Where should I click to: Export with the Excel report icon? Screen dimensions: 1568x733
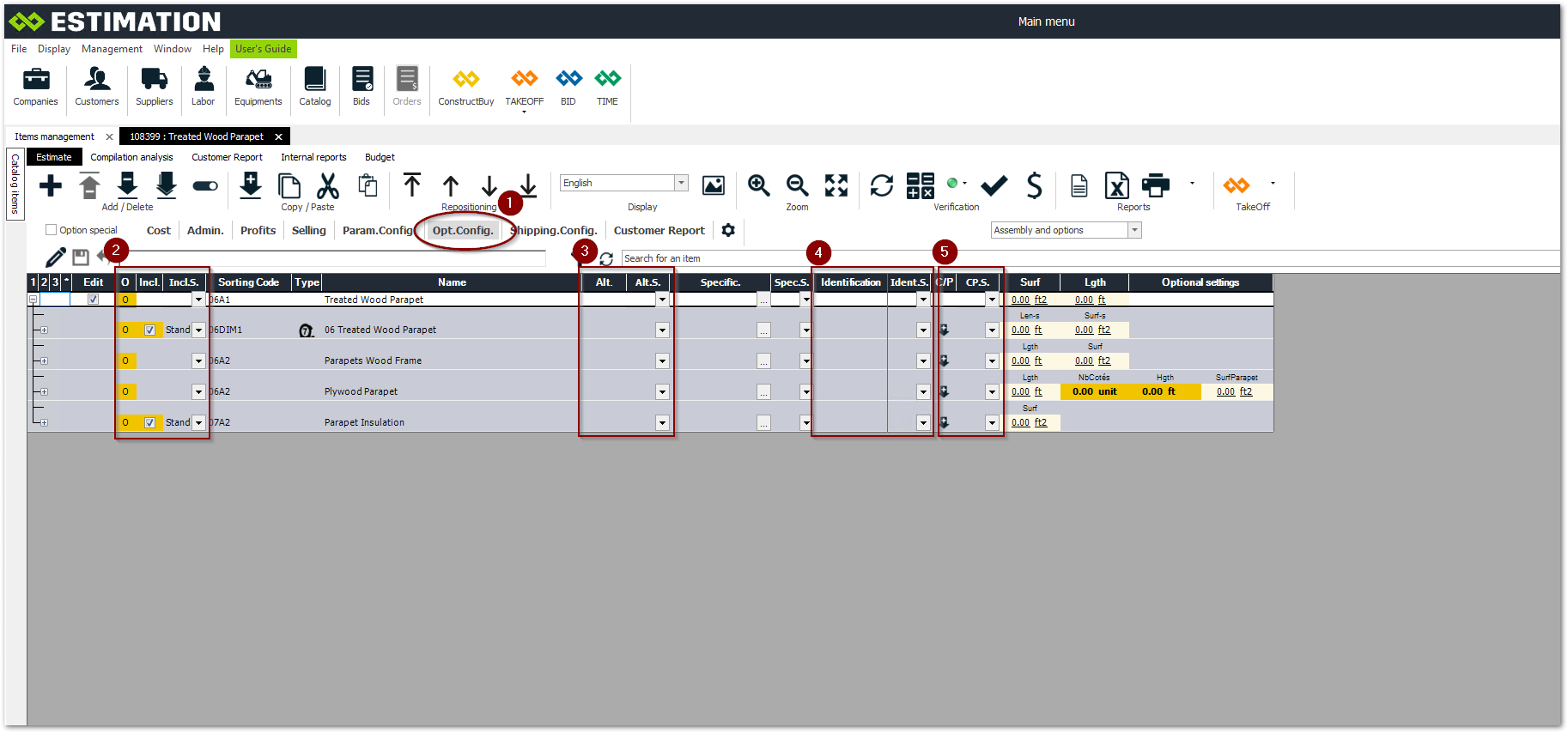(1116, 185)
